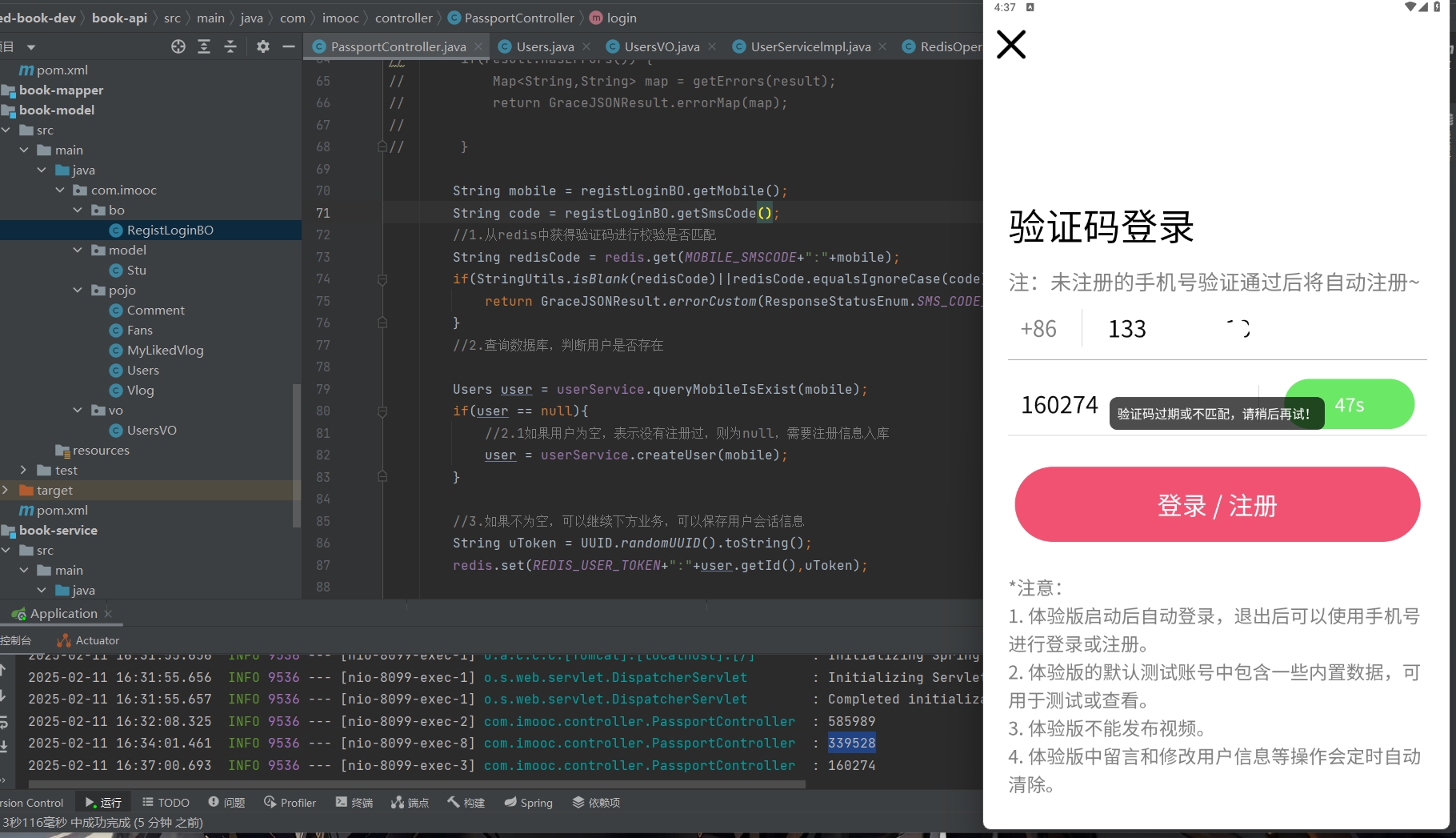Expand the test folder

point(23,470)
